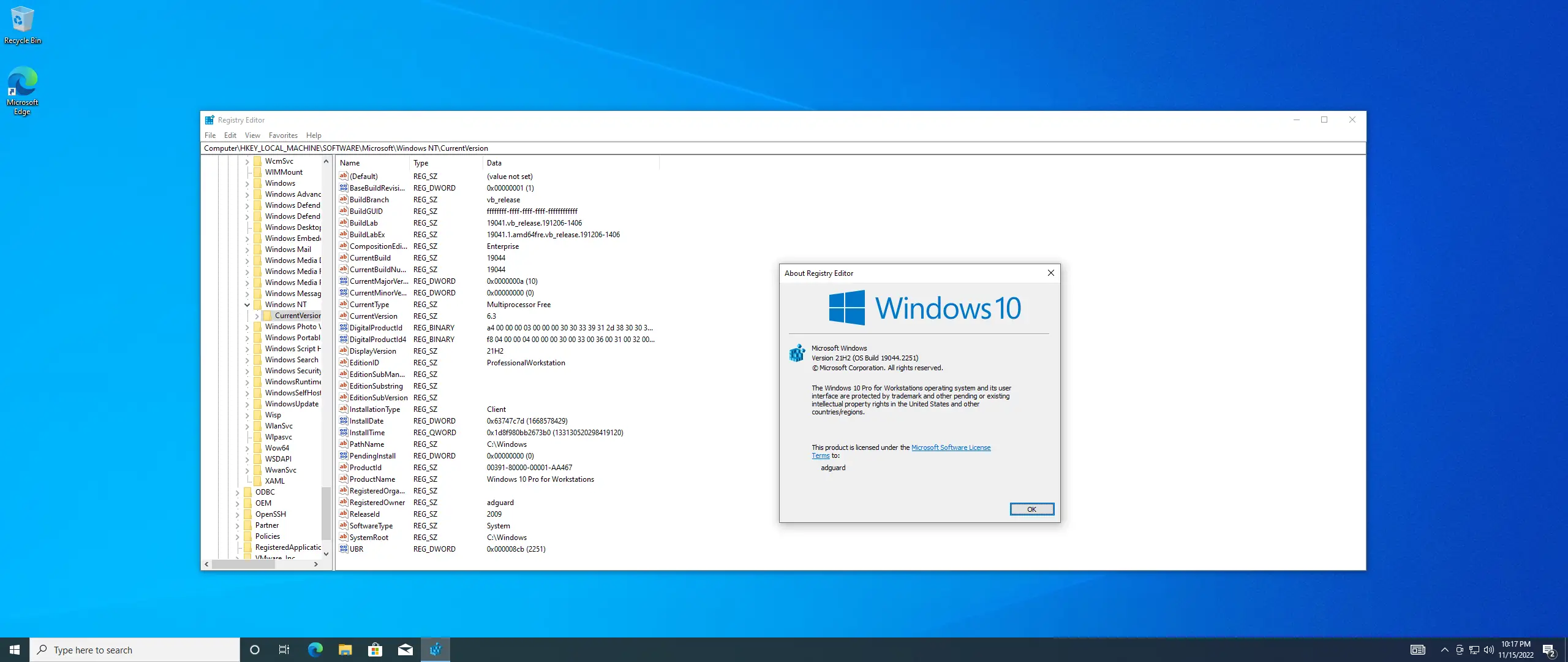
Task: Click the OK button in About dialog
Action: click(x=1031, y=509)
